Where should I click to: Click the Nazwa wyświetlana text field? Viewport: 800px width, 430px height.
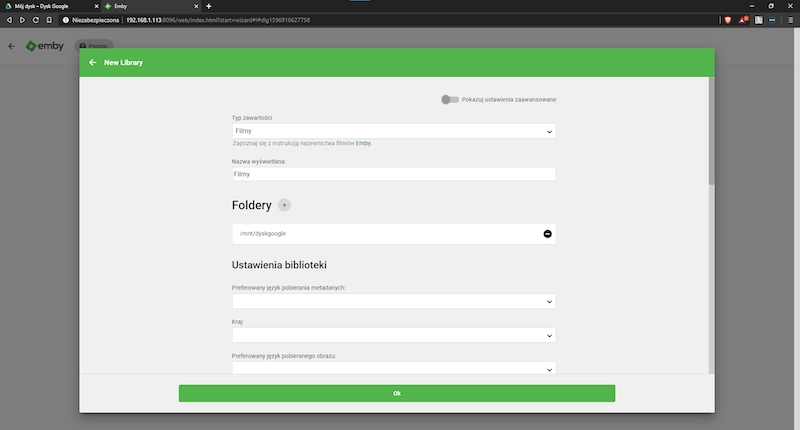(x=393, y=174)
